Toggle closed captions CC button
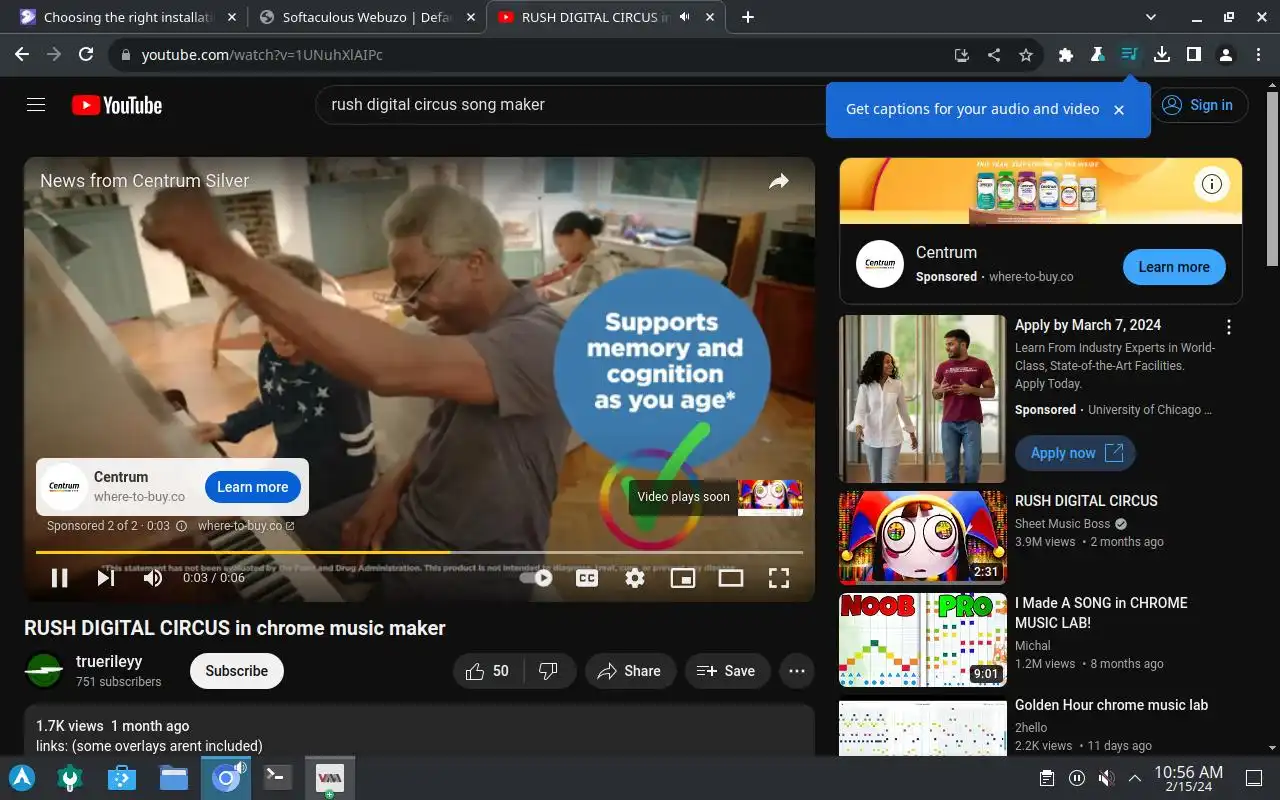This screenshot has width=1280, height=800. point(587,577)
